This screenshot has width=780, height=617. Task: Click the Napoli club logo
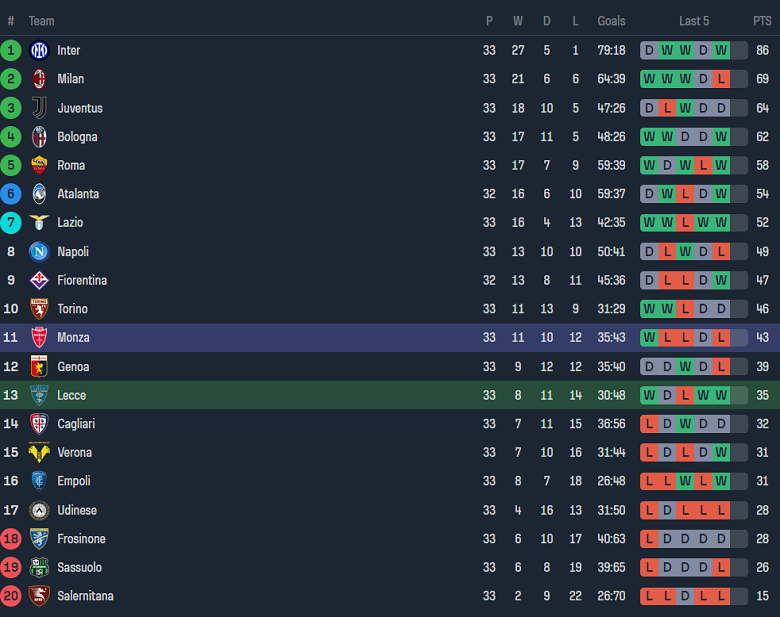(39, 251)
